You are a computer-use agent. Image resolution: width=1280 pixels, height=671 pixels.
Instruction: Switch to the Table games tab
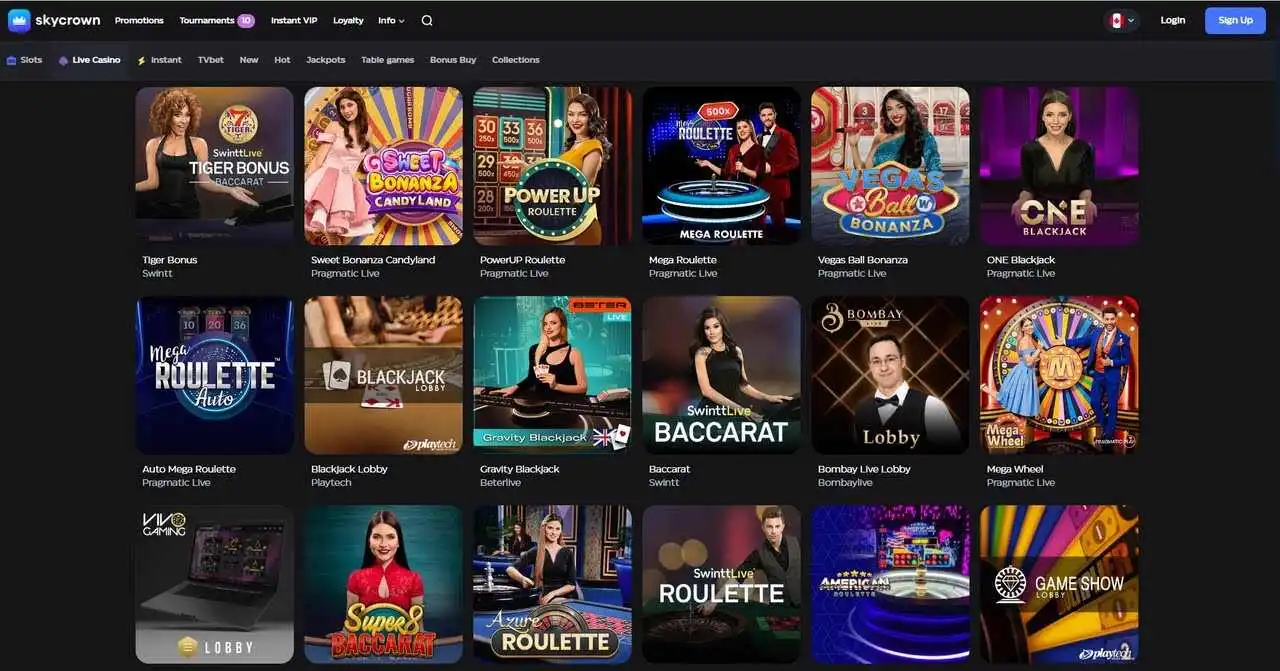(387, 59)
